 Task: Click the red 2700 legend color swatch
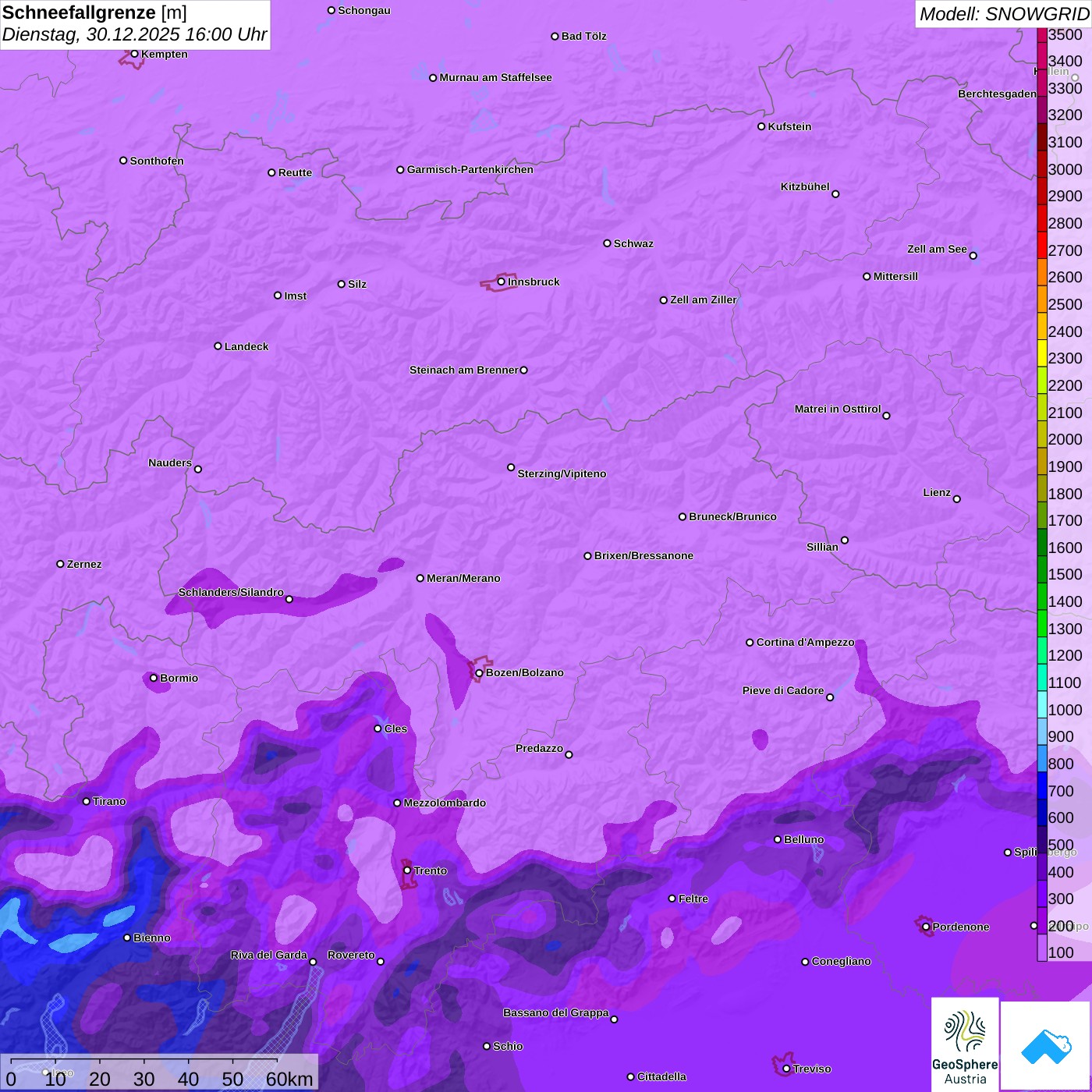tap(1042, 245)
